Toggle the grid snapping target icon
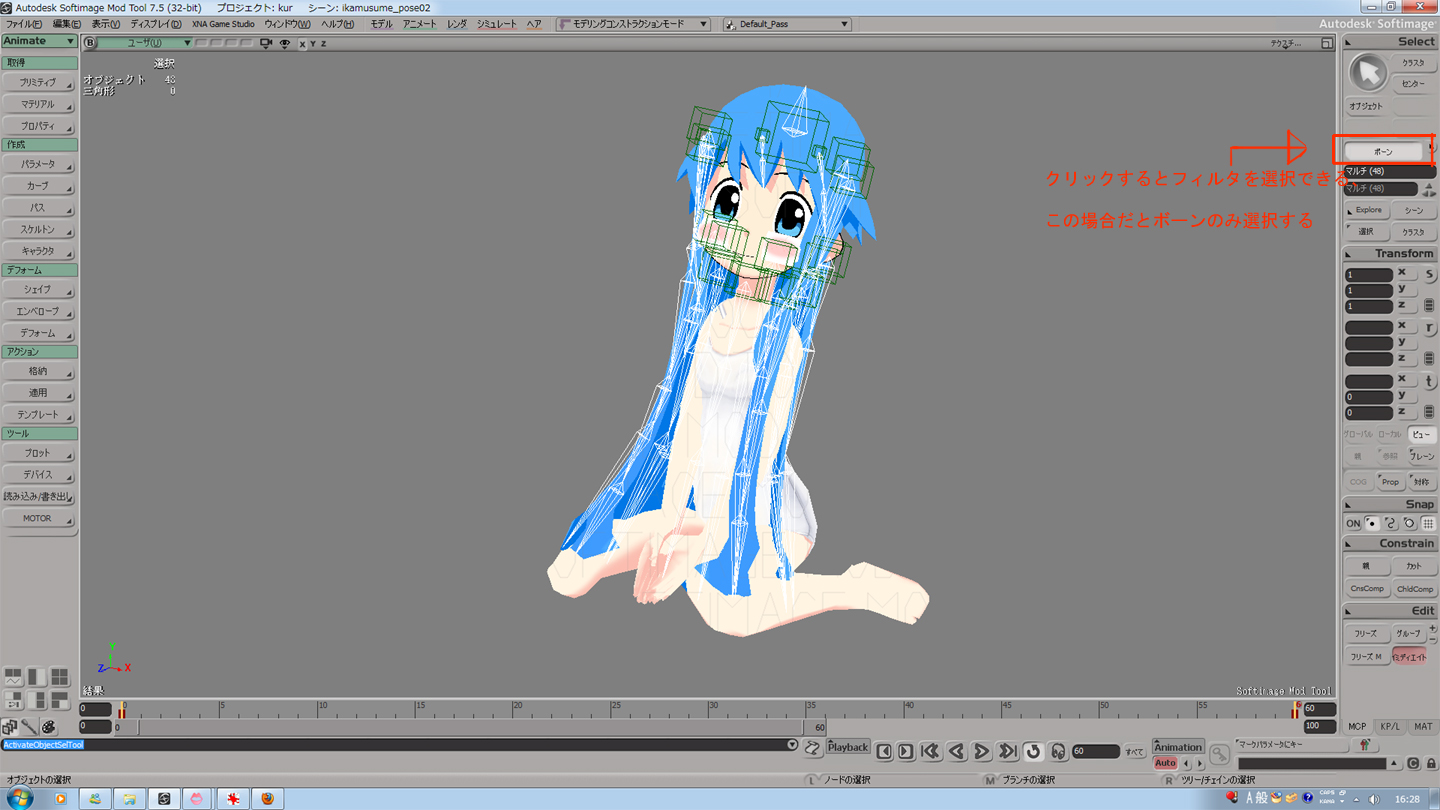Screen dimensions: 1440x810 [1428, 523]
